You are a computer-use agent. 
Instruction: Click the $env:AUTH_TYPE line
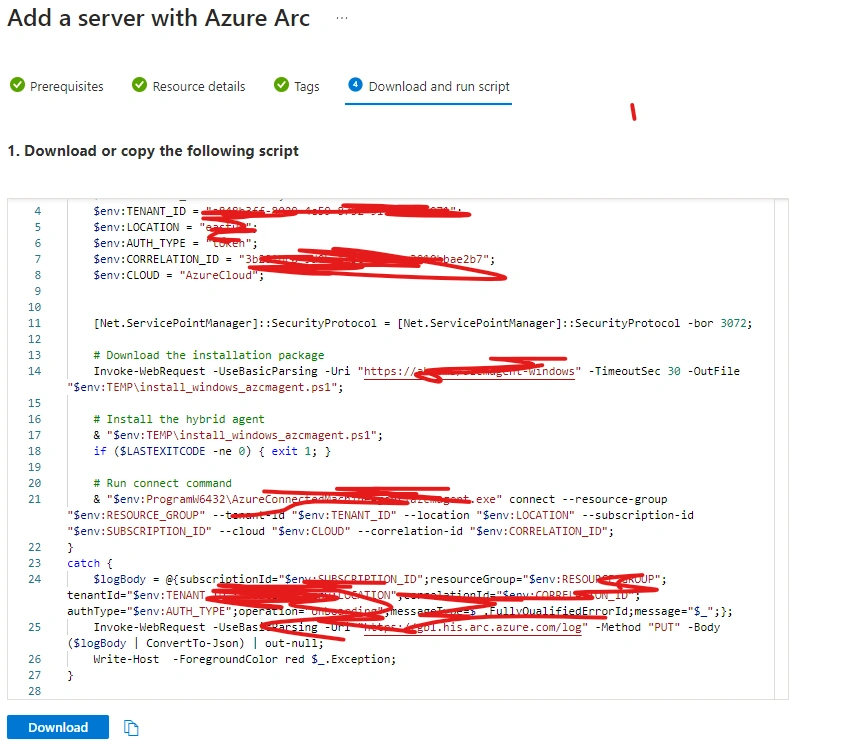click(x=175, y=243)
